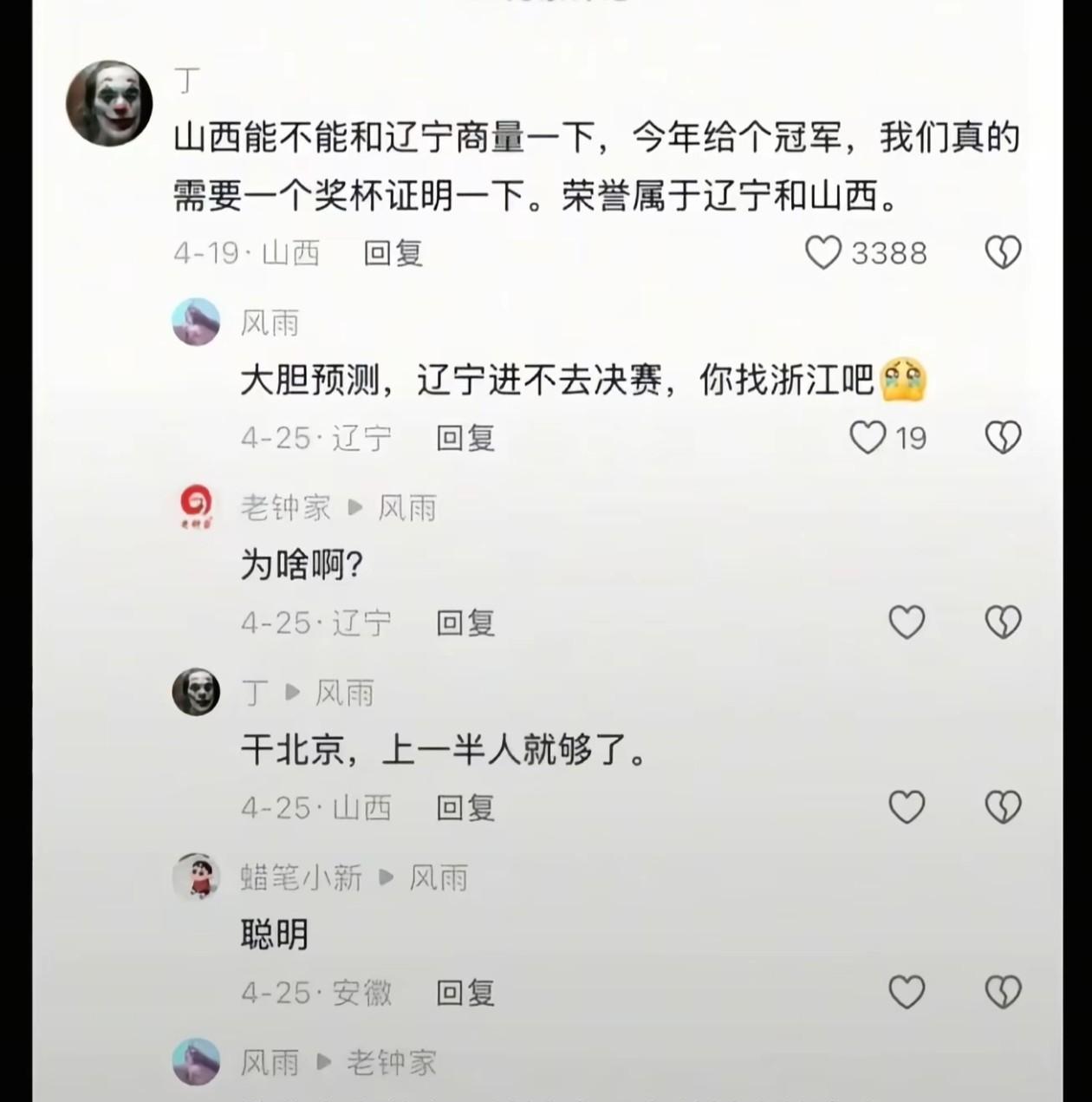1092x1102 pixels.
Task: Like 蜡笔小新's reply 聪明
Action: tap(907, 992)
